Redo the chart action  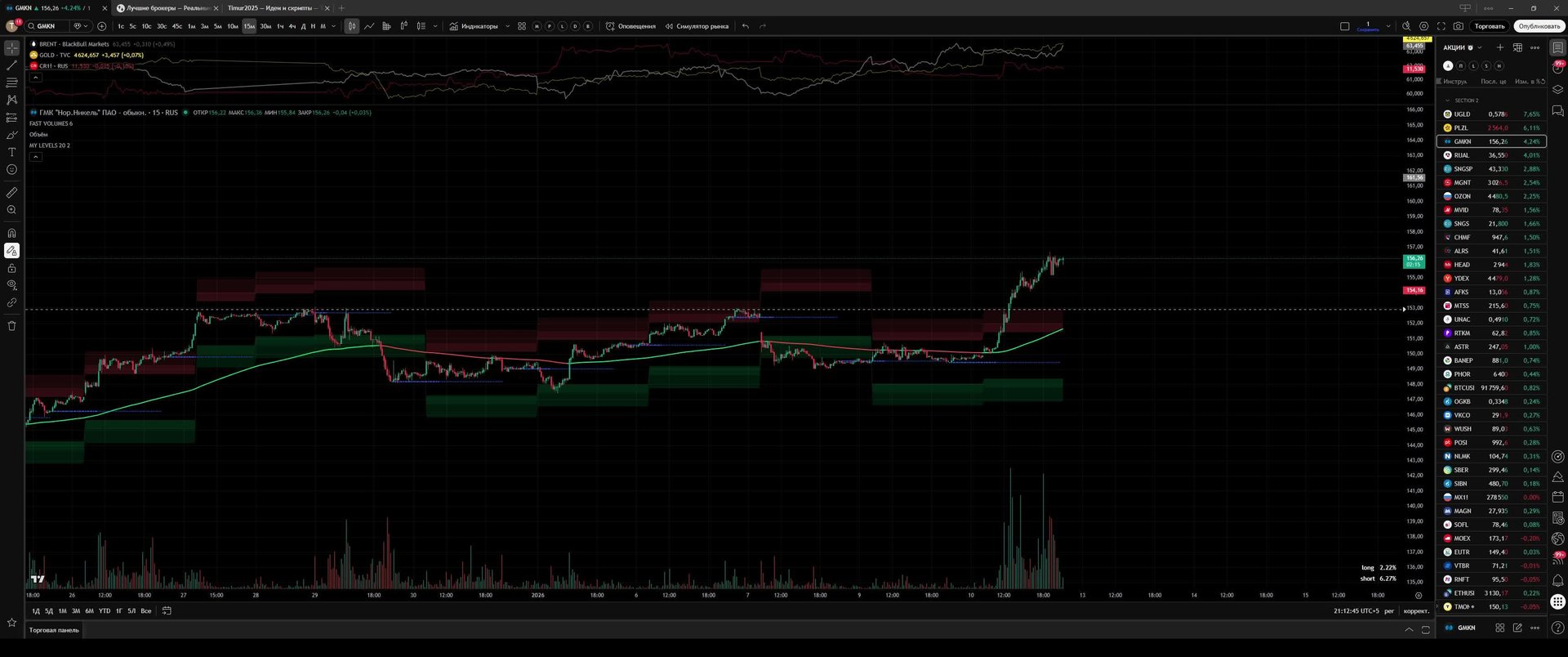click(763, 26)
